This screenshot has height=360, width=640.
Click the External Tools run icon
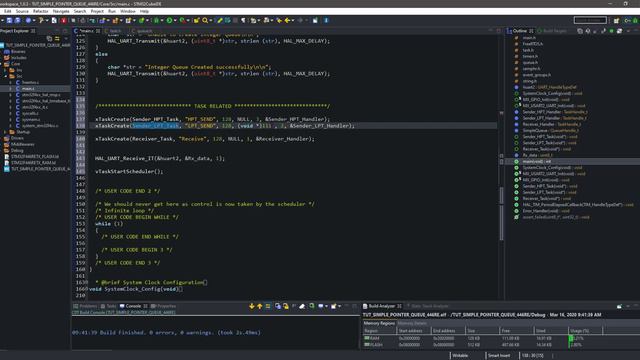point(182,20)
